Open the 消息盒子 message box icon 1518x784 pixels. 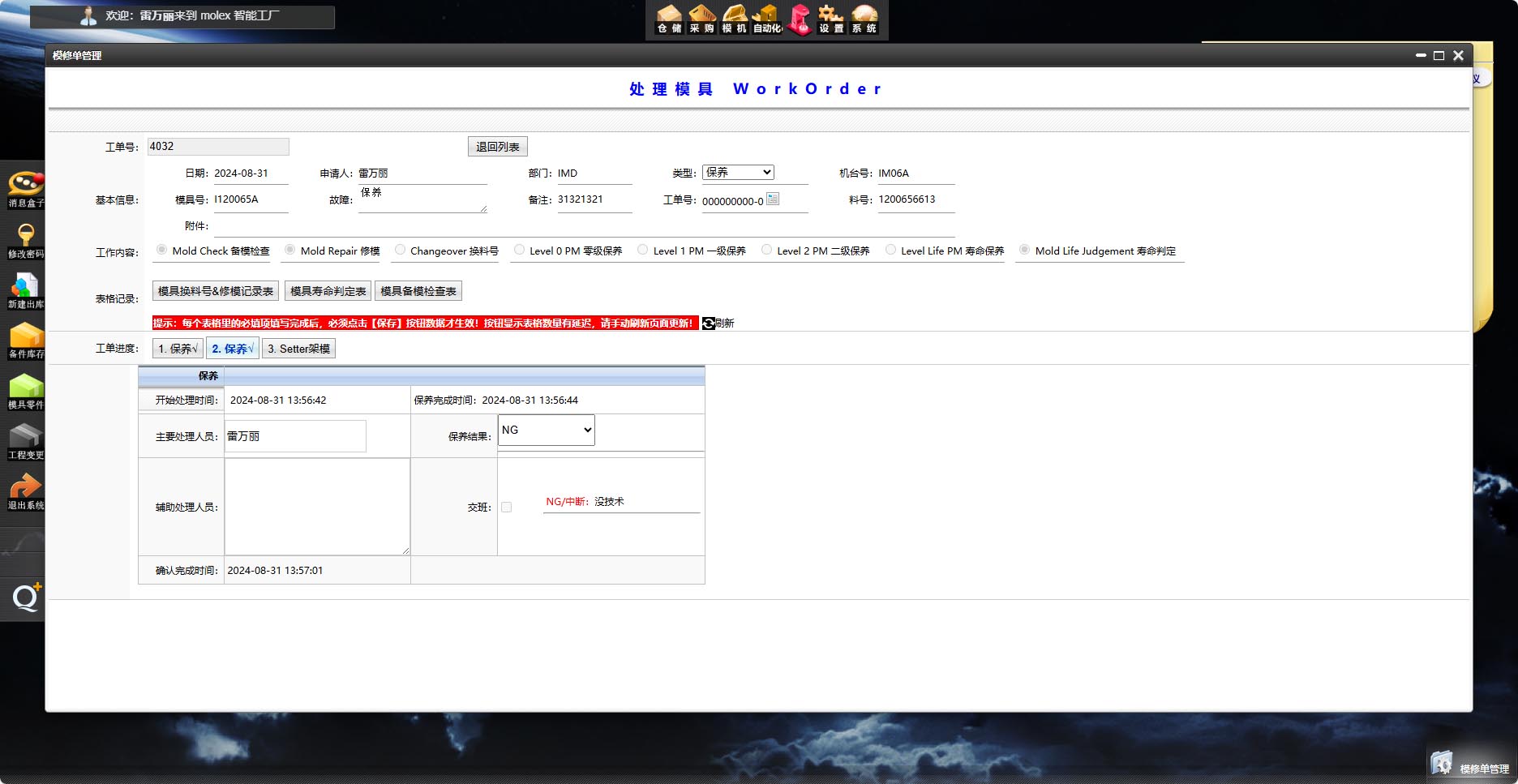(x=25, y=187)
